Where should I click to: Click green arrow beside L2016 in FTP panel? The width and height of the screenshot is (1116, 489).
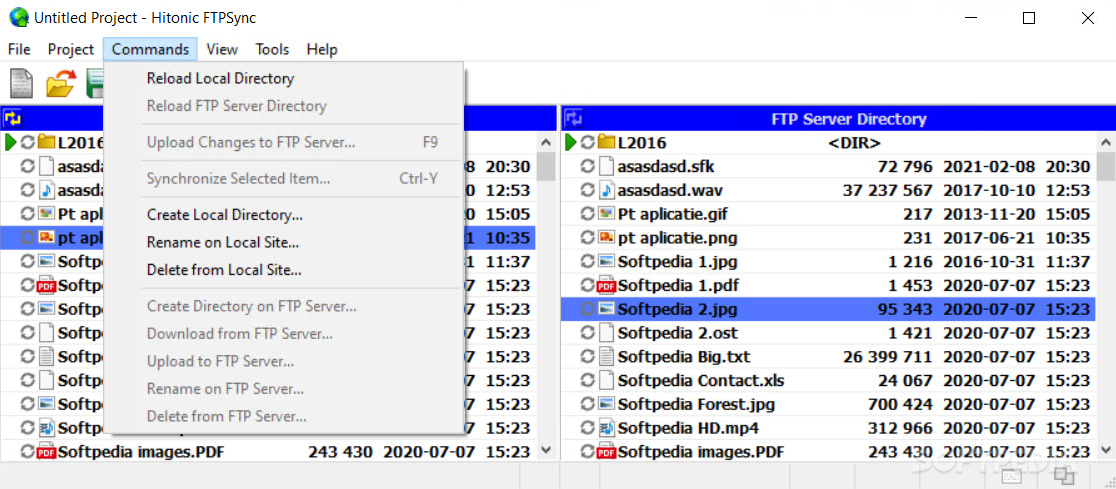click(x=571, y=142)
